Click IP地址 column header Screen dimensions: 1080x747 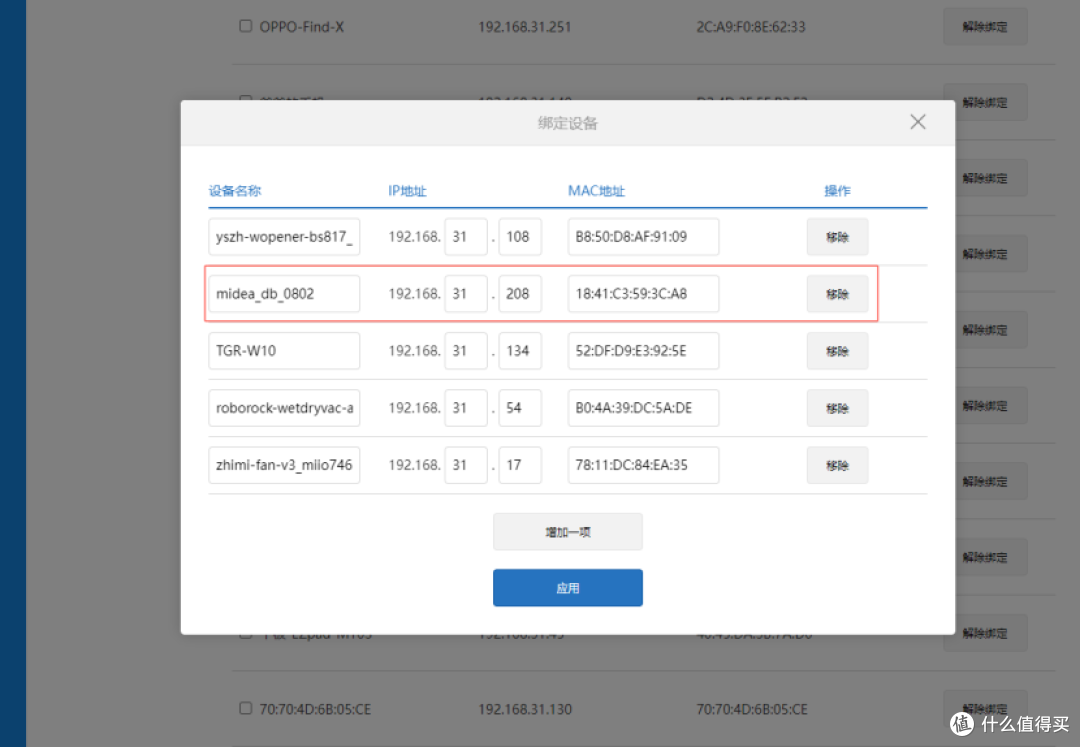pyautogui.click(x=407, y=191)
